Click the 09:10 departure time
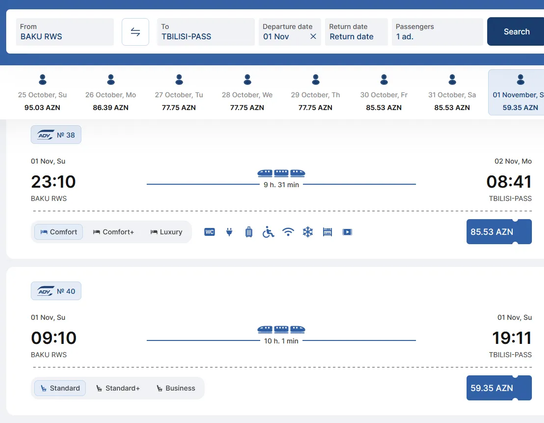Image resolution: width=544 pixels, height=423 pixels. pyautogui.click(x=53, y=338)
